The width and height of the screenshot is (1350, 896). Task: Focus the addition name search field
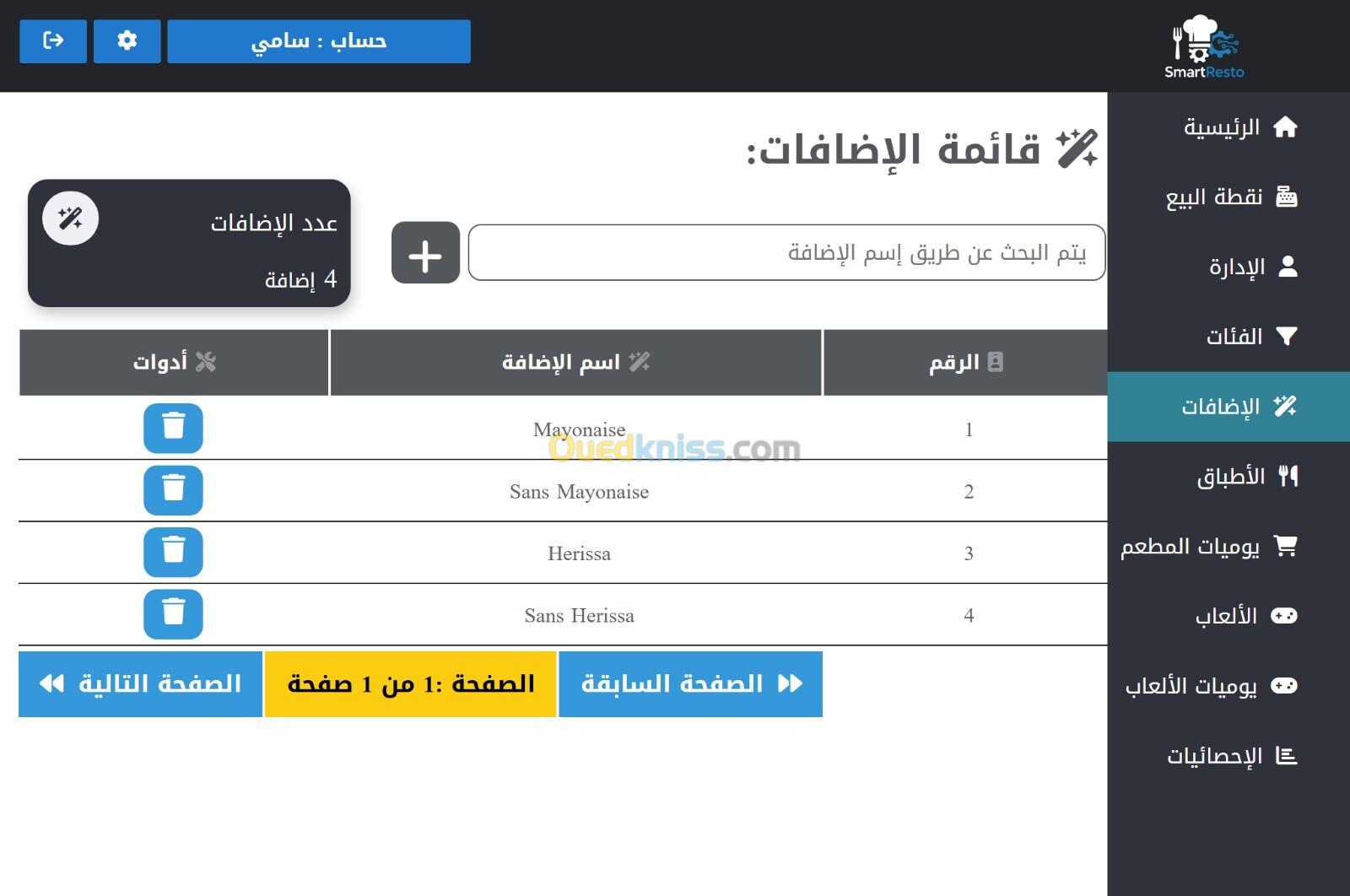coord(786,253)
